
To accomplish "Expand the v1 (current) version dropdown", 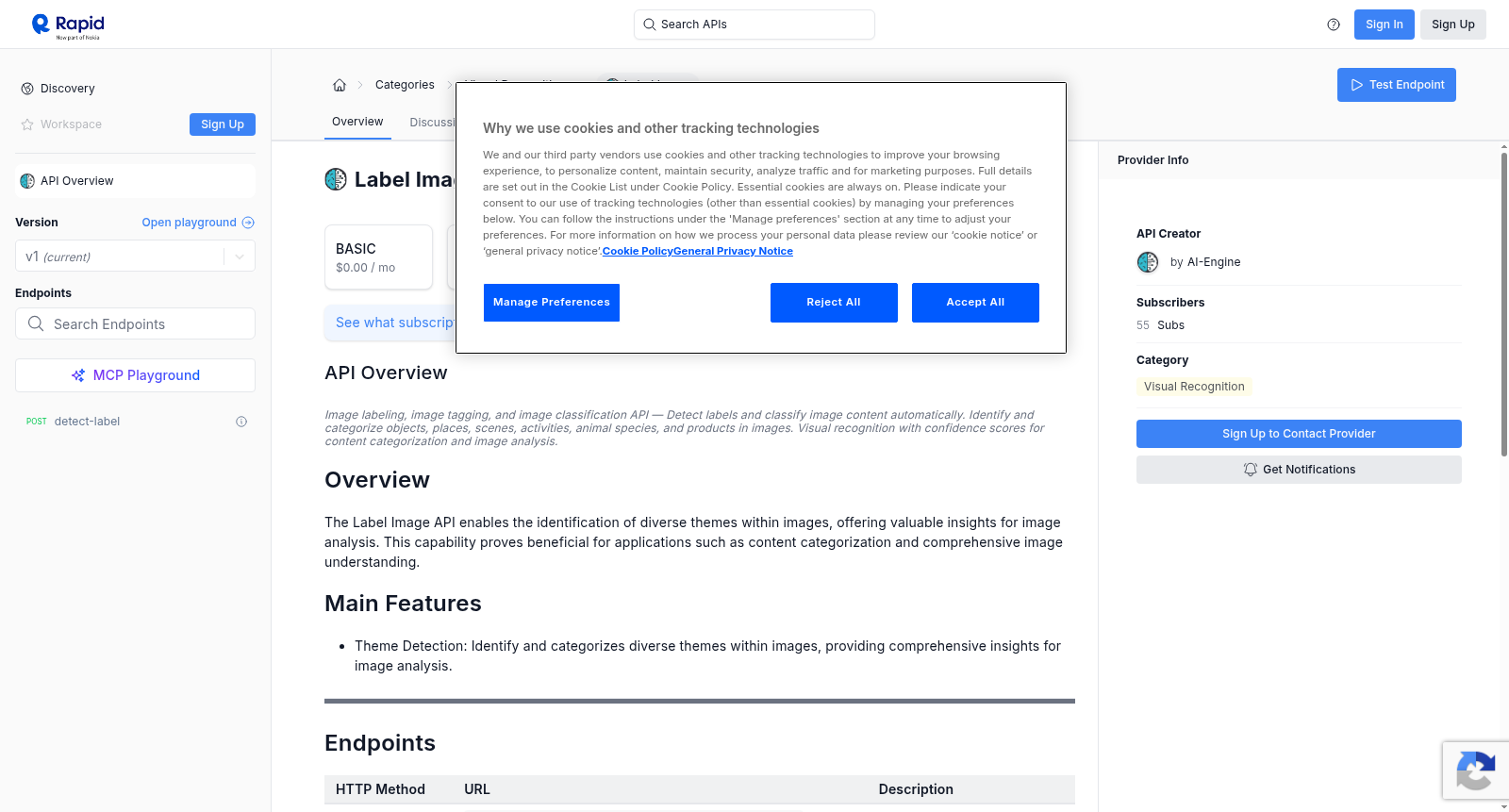I will (x=135, y=257).
